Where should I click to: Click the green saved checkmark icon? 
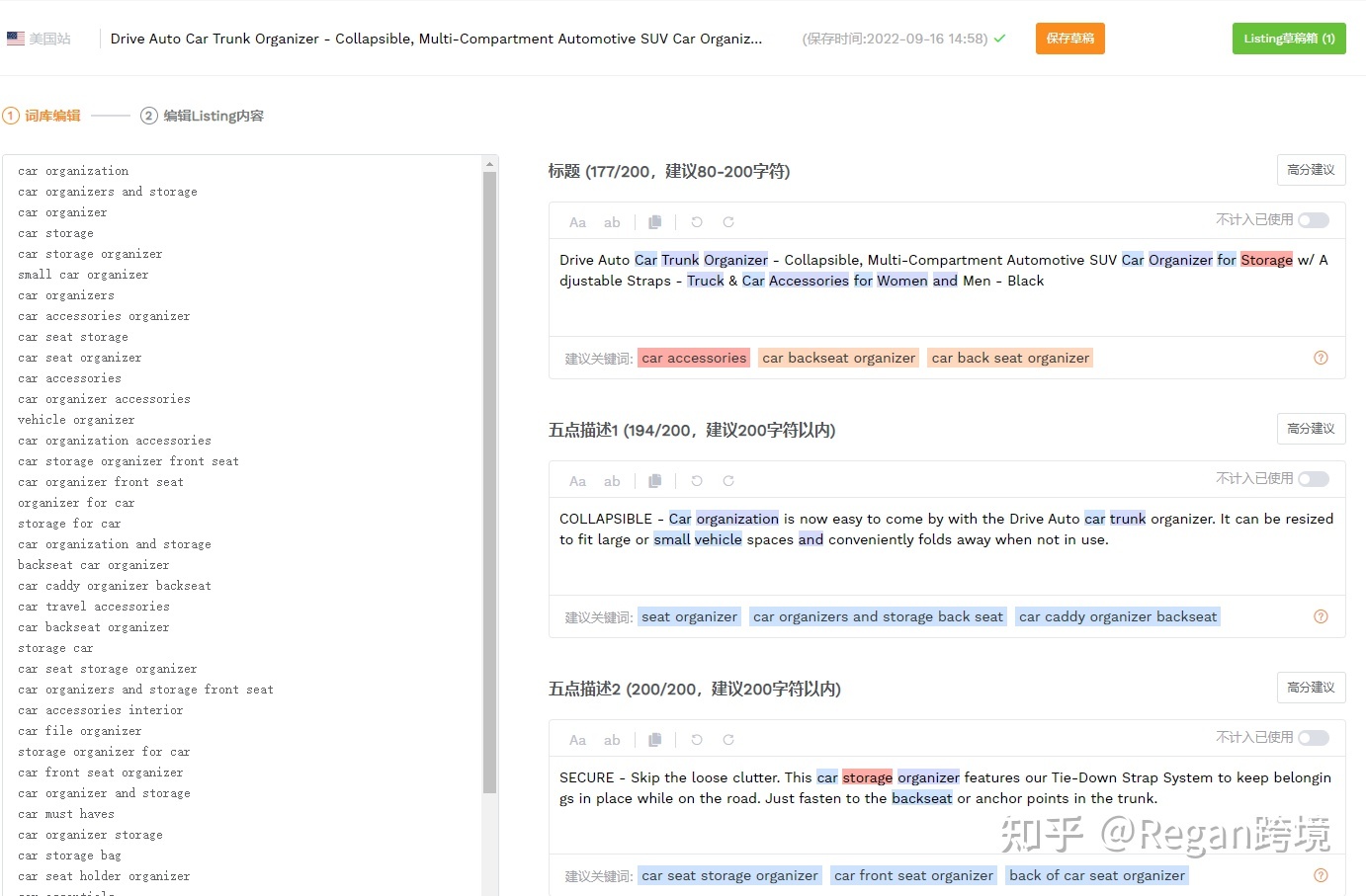coord(1000,39)
